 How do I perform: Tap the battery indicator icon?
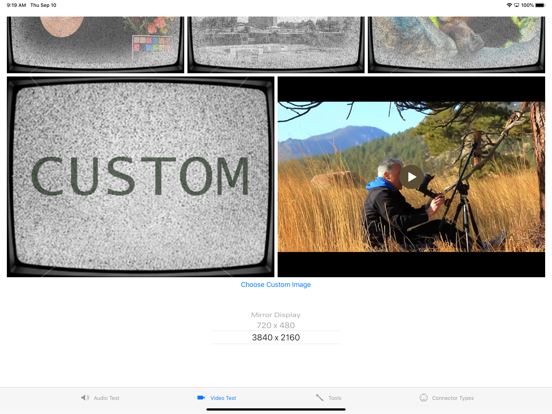tap(540, 5)
